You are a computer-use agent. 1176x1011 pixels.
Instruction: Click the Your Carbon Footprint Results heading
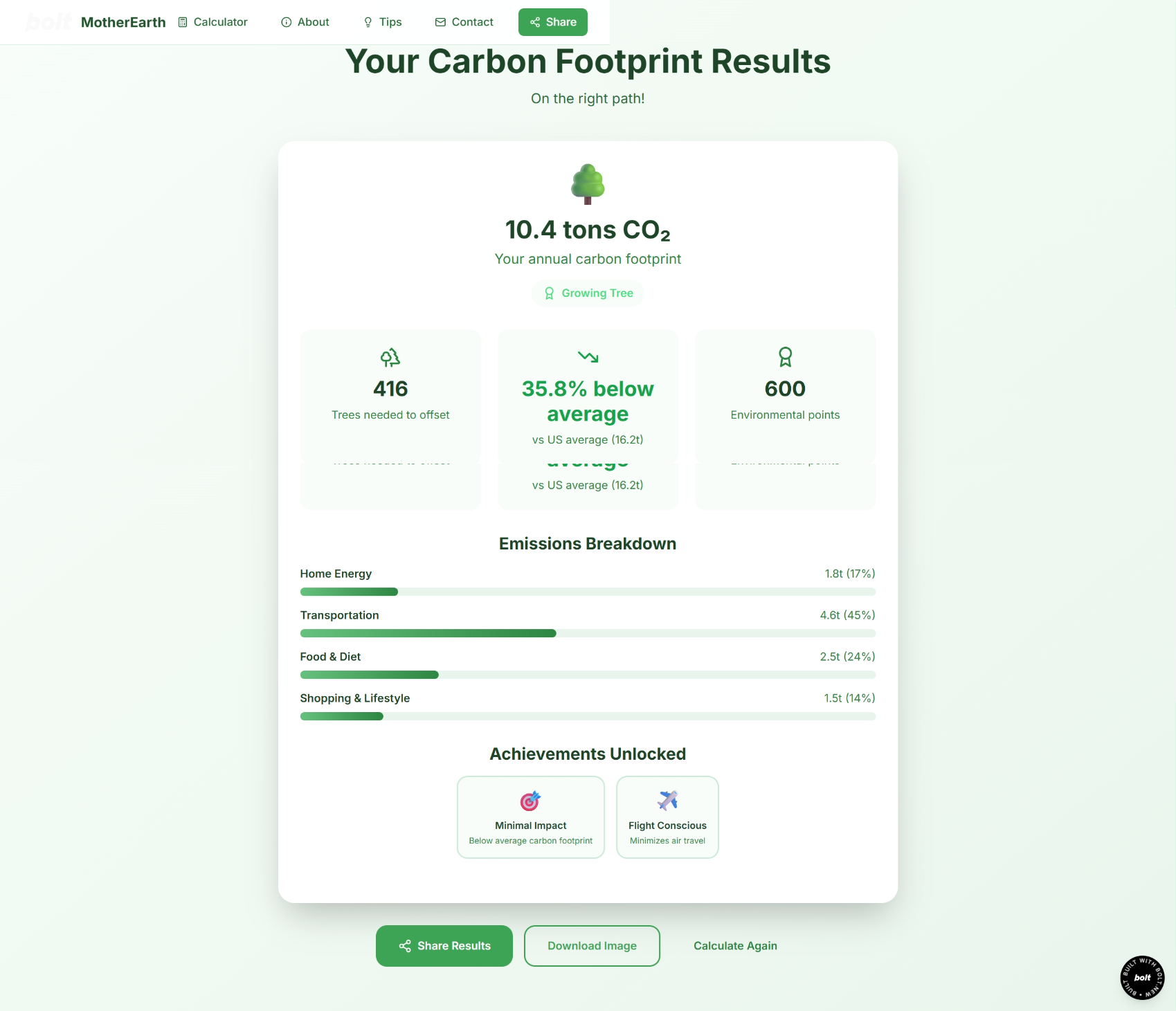pos(588,62)
